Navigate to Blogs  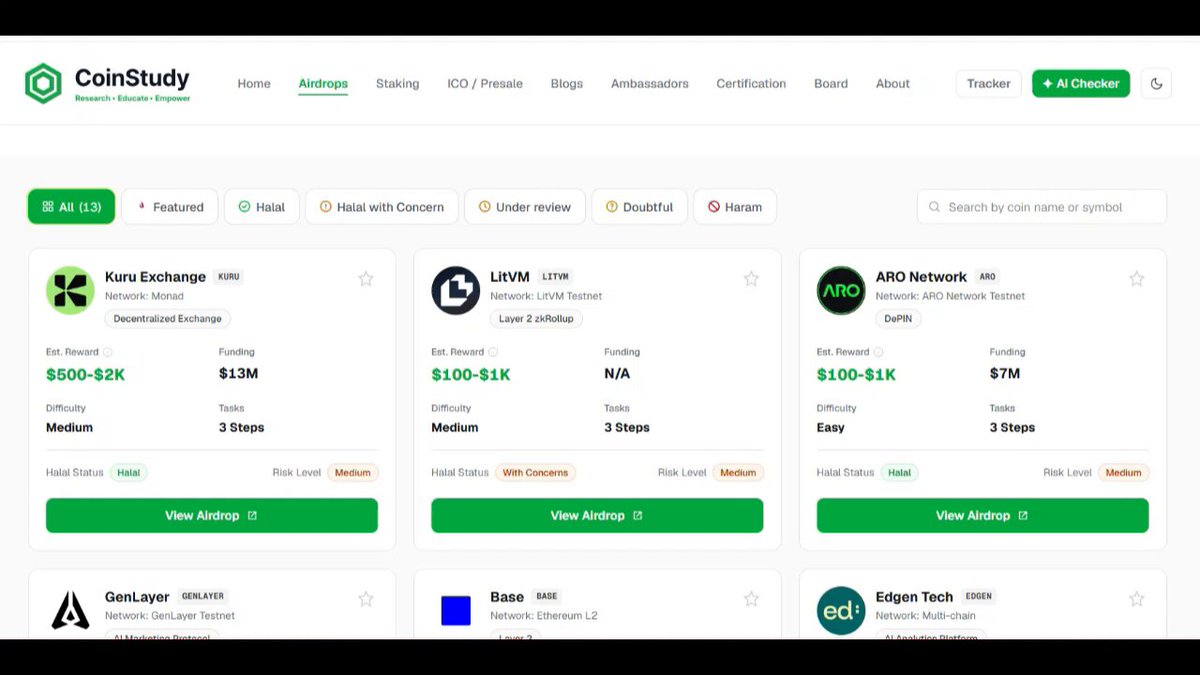click(566, 84)
